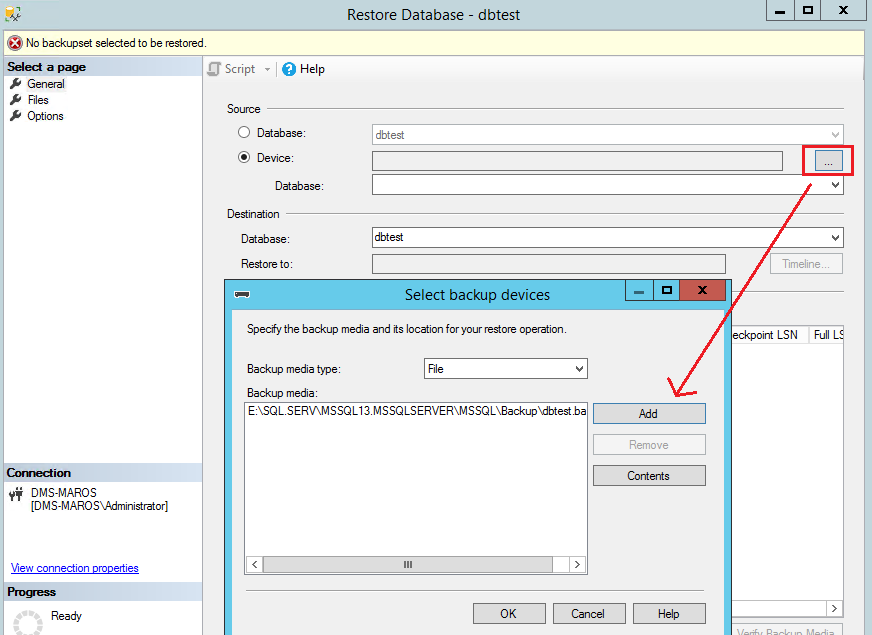Select the Database source radio button

(x=244, y=133)
